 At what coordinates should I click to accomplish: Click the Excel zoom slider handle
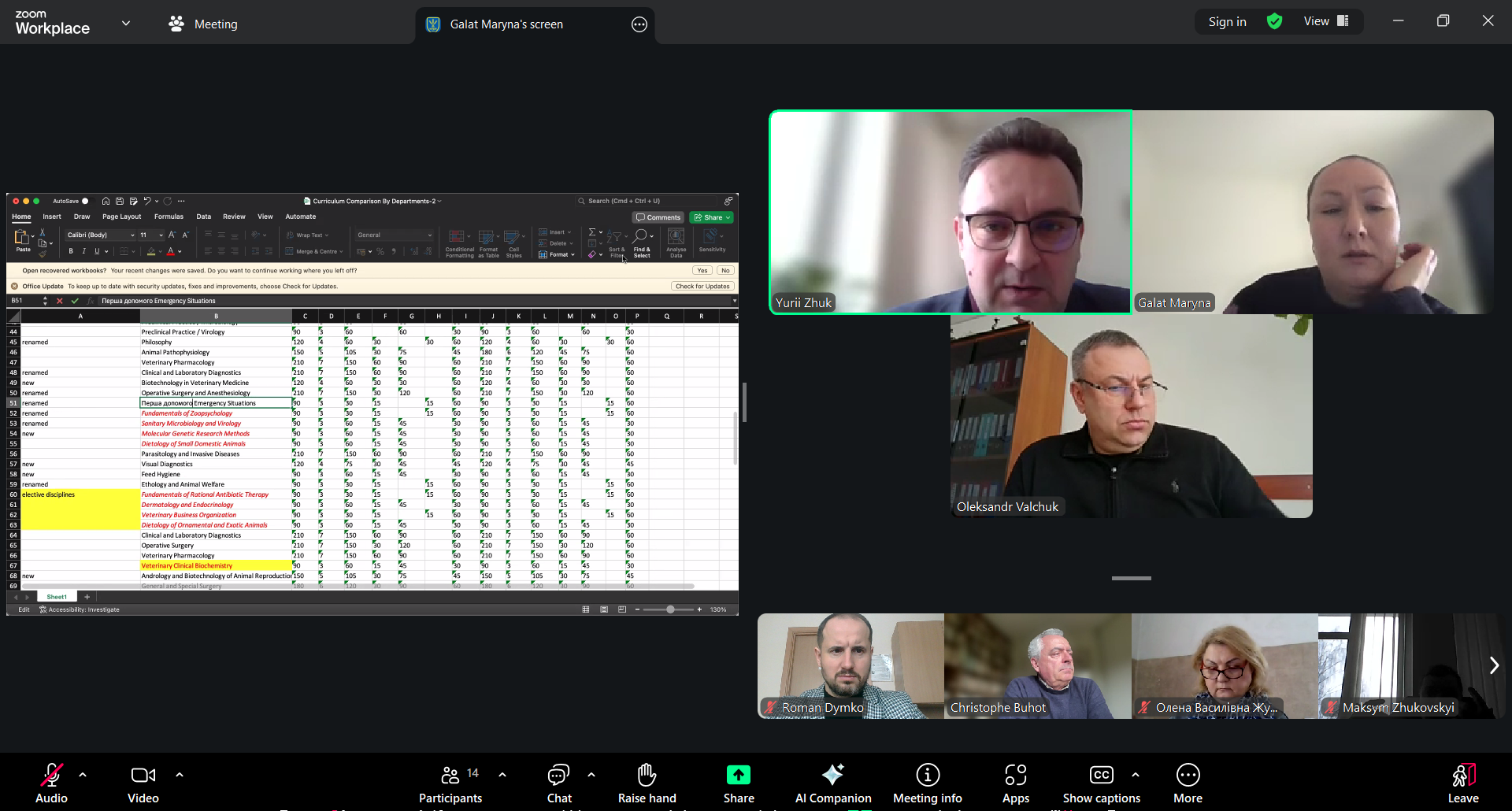pos(670,609)
